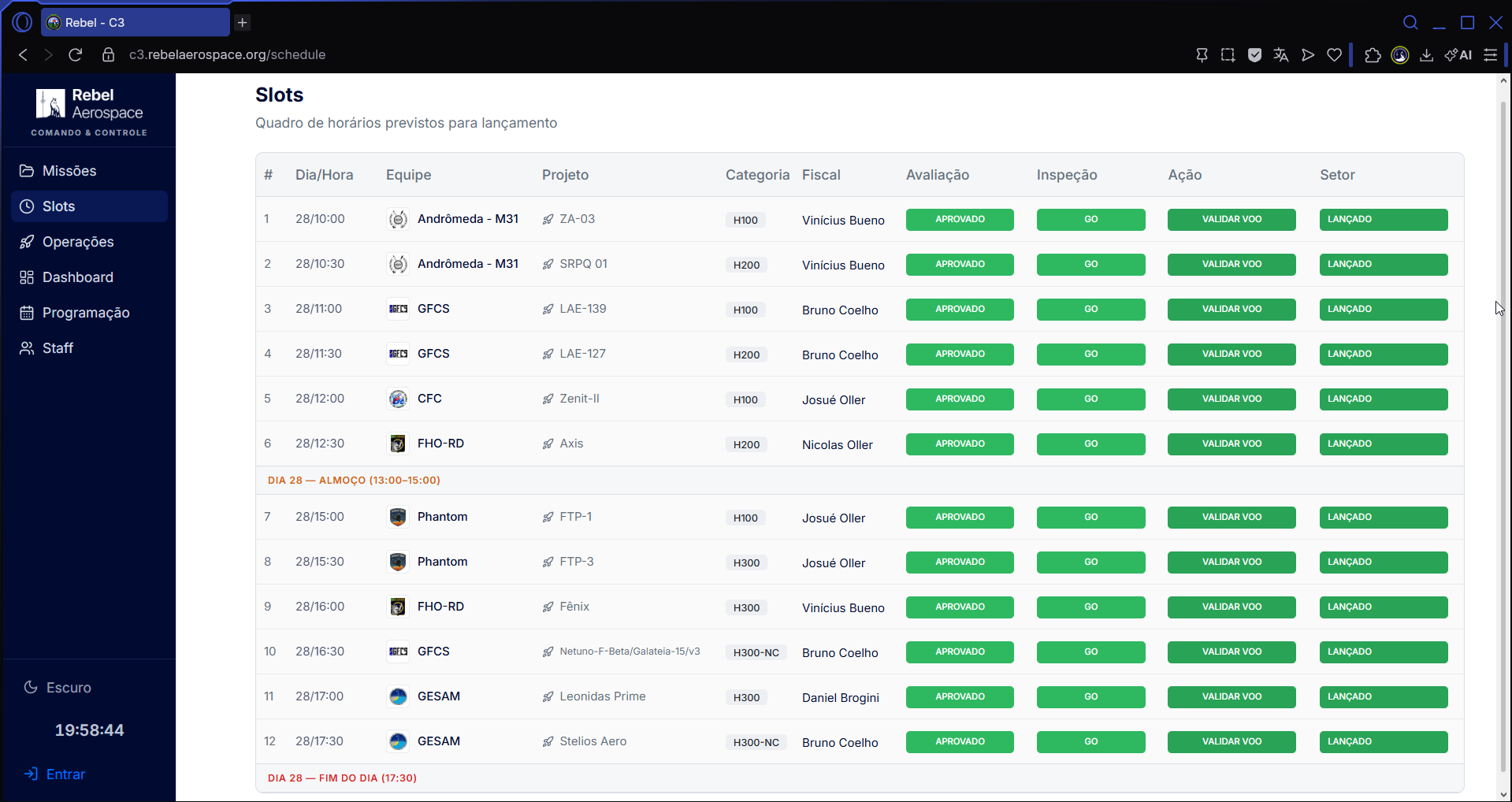Click APROVADO badge for ZA-03
Viewport: 1512px width, 802px height.
click(960, 219)
